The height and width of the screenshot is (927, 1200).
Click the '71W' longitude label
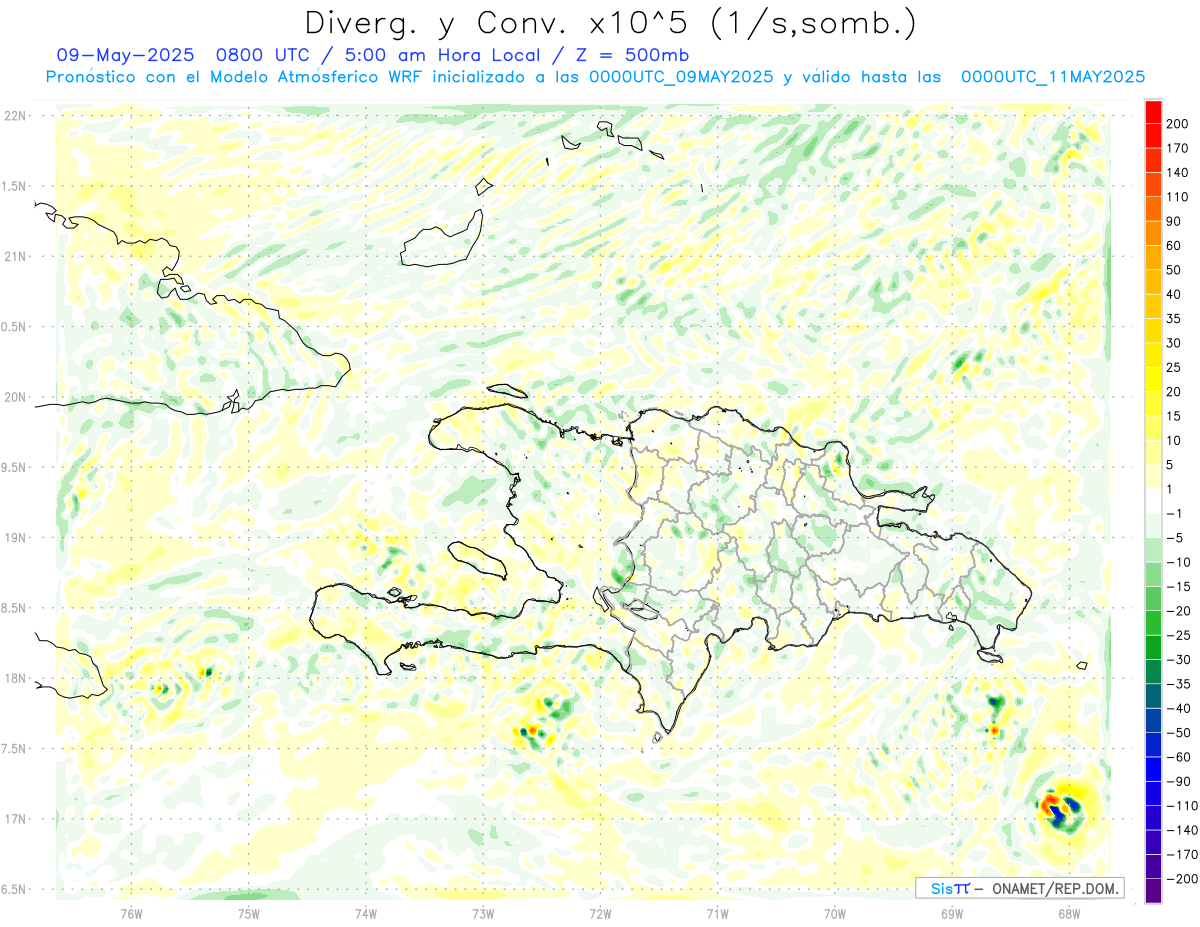pyautogui.click(x=717, y=914)
